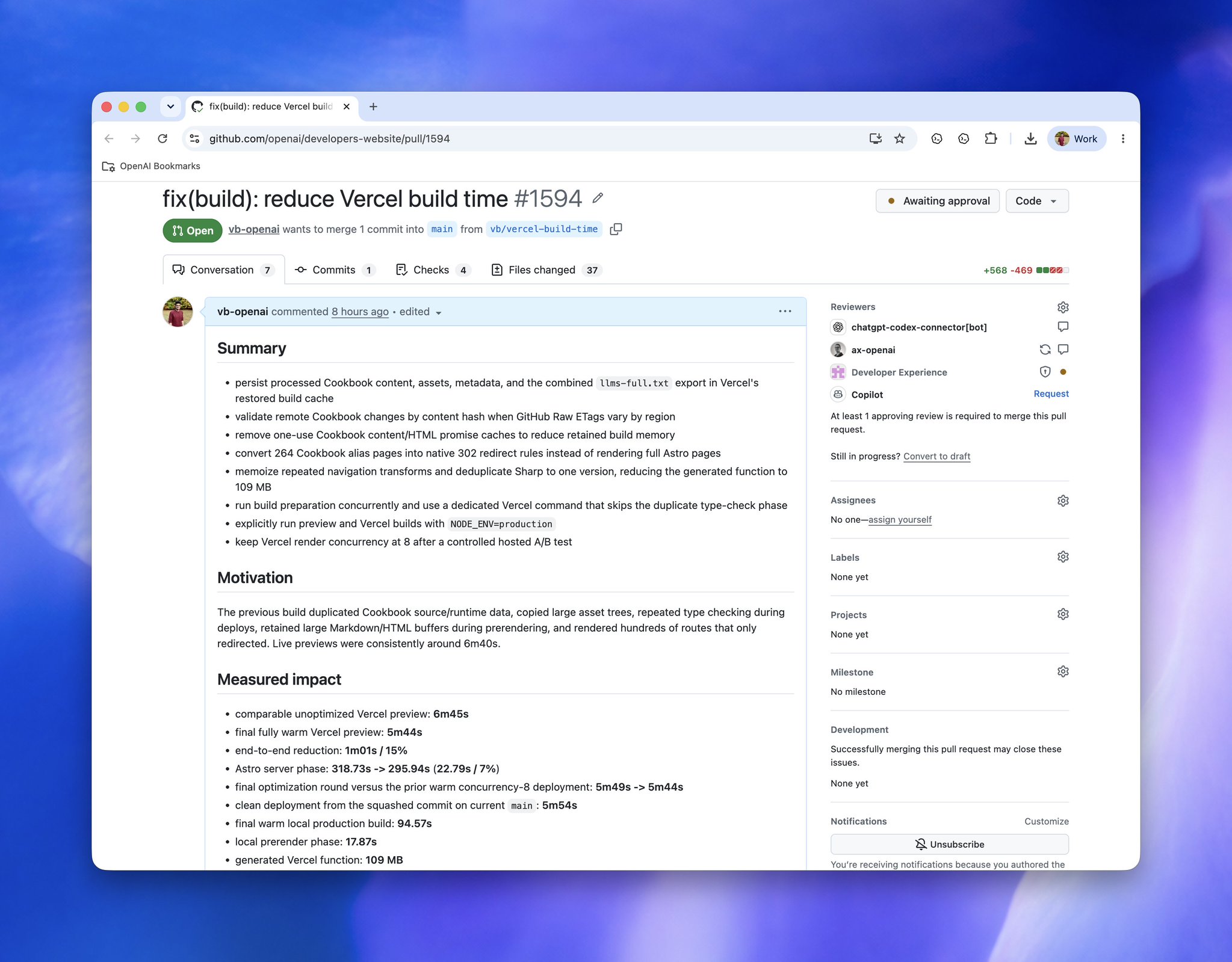Open browser extensions puzzle icon
The height and width of the screenshot is (962, 1232).
click(x=991, y=138)
